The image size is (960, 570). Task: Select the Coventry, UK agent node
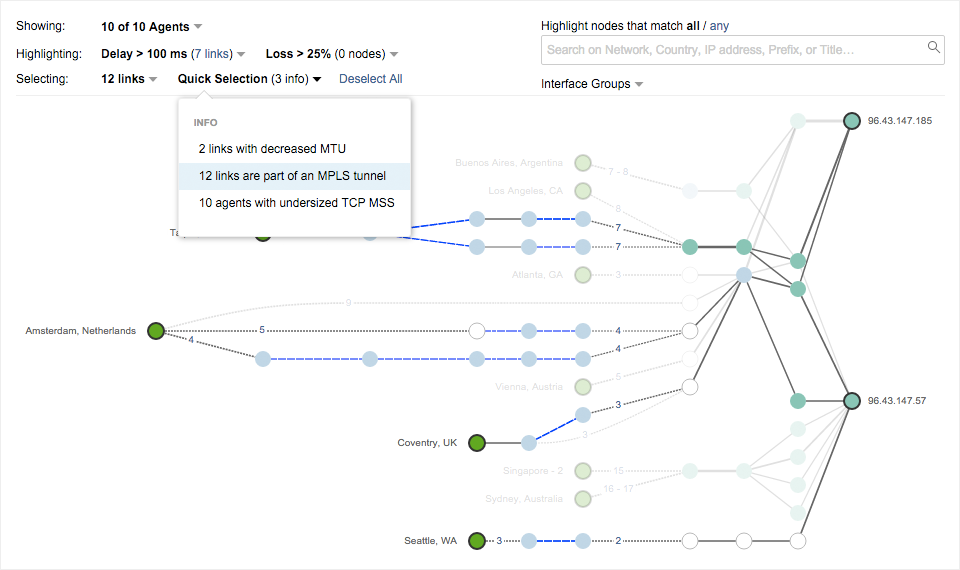pyautogui.click(x=477, y=442)
